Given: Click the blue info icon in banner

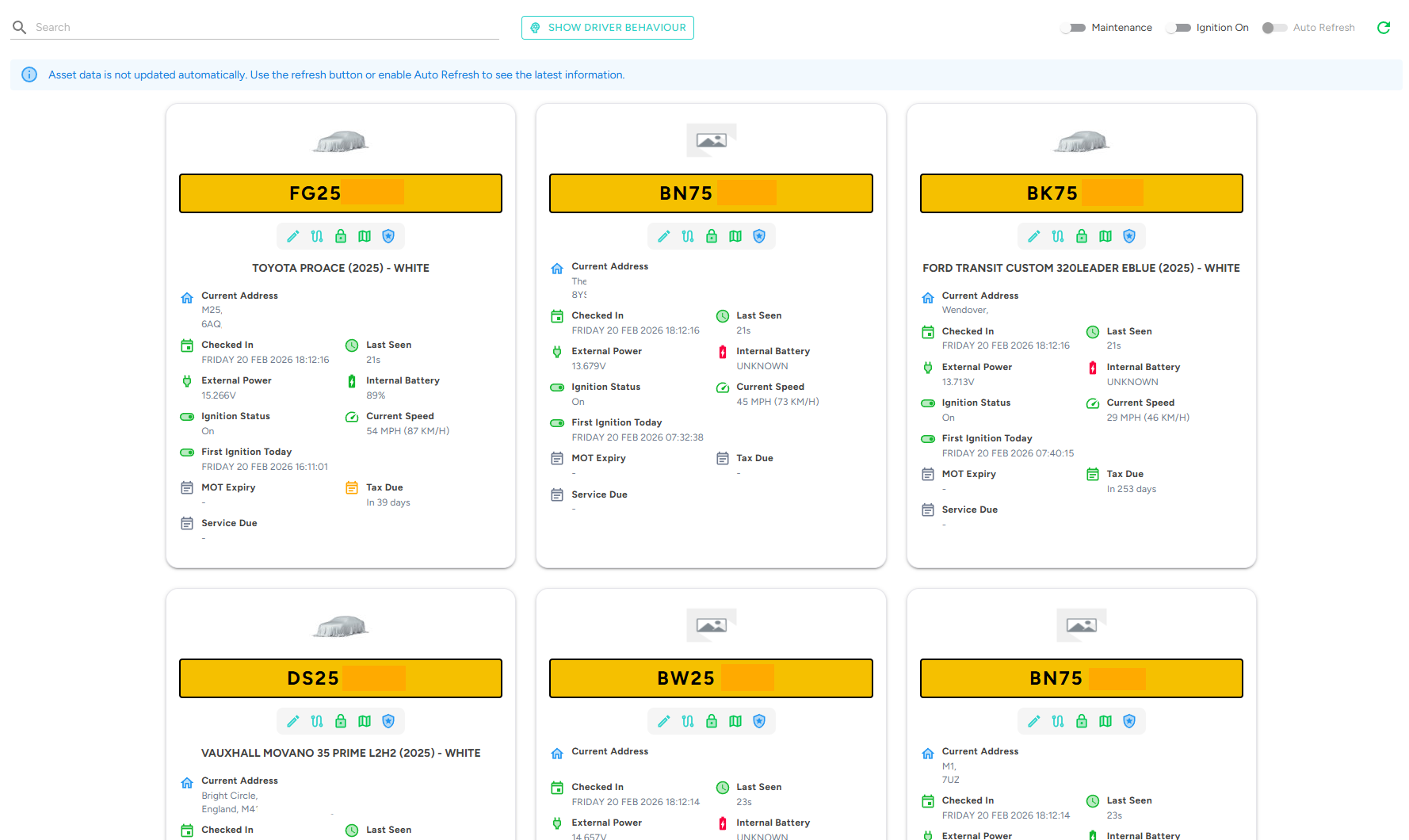Looking at the screenshot, I should [29, 74].
